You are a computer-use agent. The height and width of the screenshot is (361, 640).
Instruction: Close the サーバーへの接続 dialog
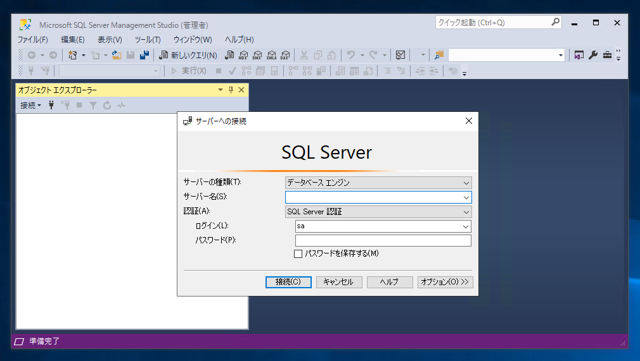point(469,121)
